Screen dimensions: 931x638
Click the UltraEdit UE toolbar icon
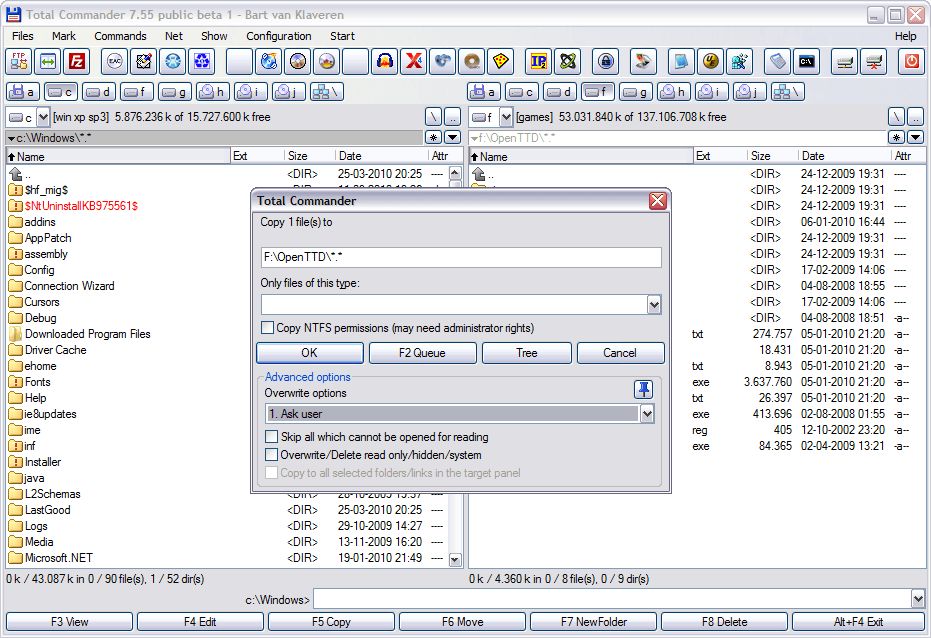click(710, 61)
